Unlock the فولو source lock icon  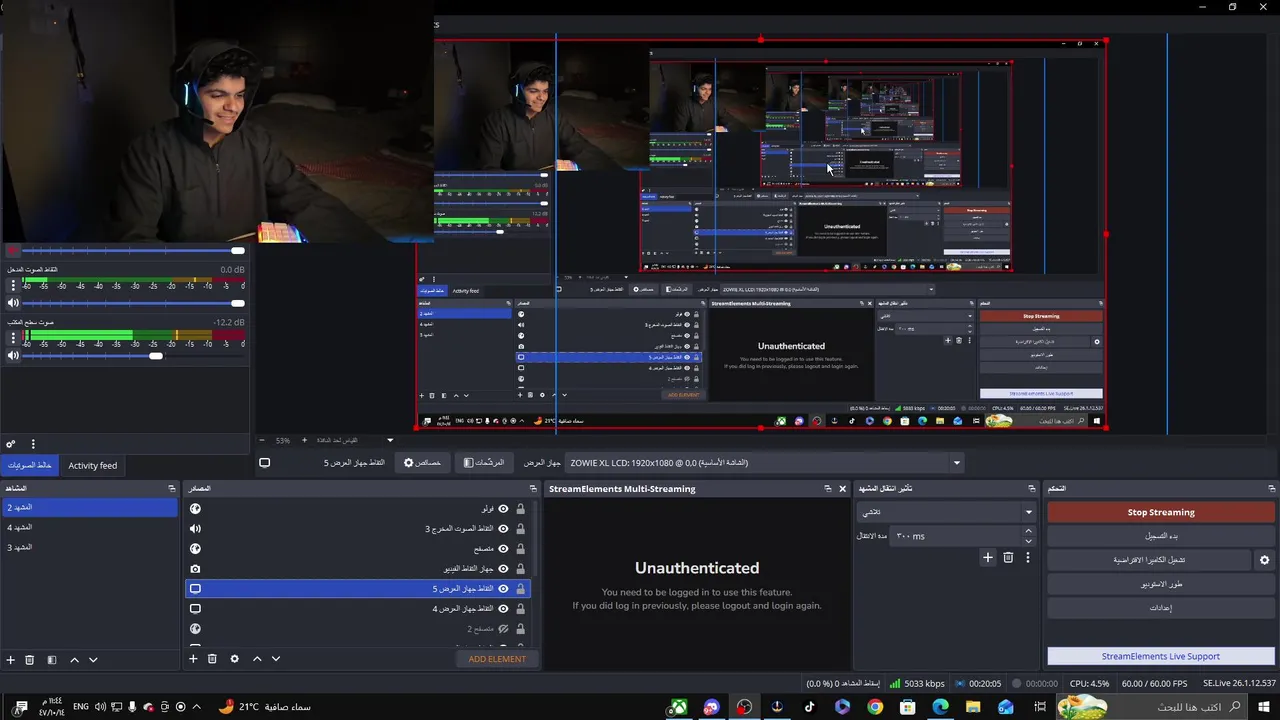tap(520, 509)
